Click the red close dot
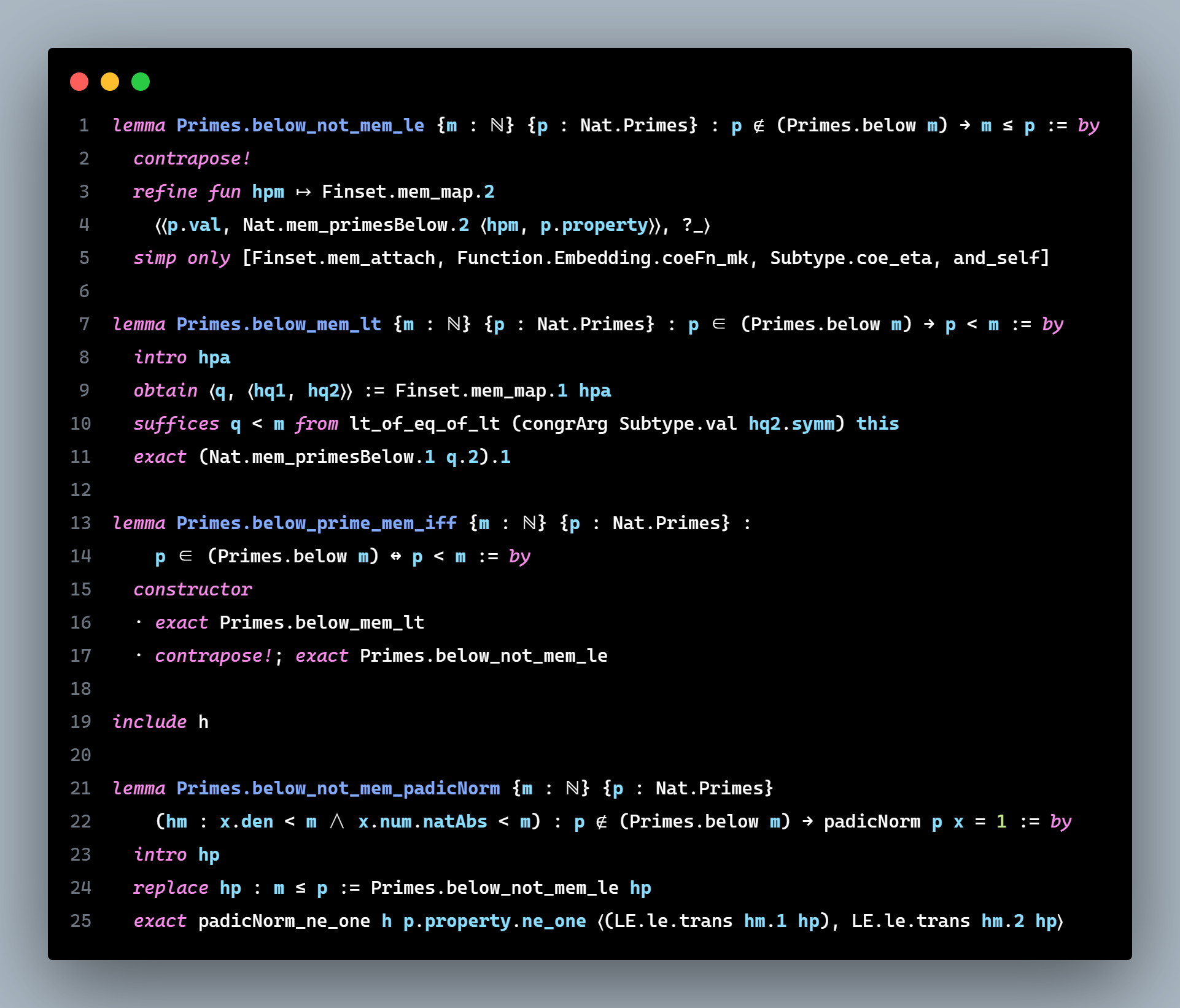 click(79, 82)
